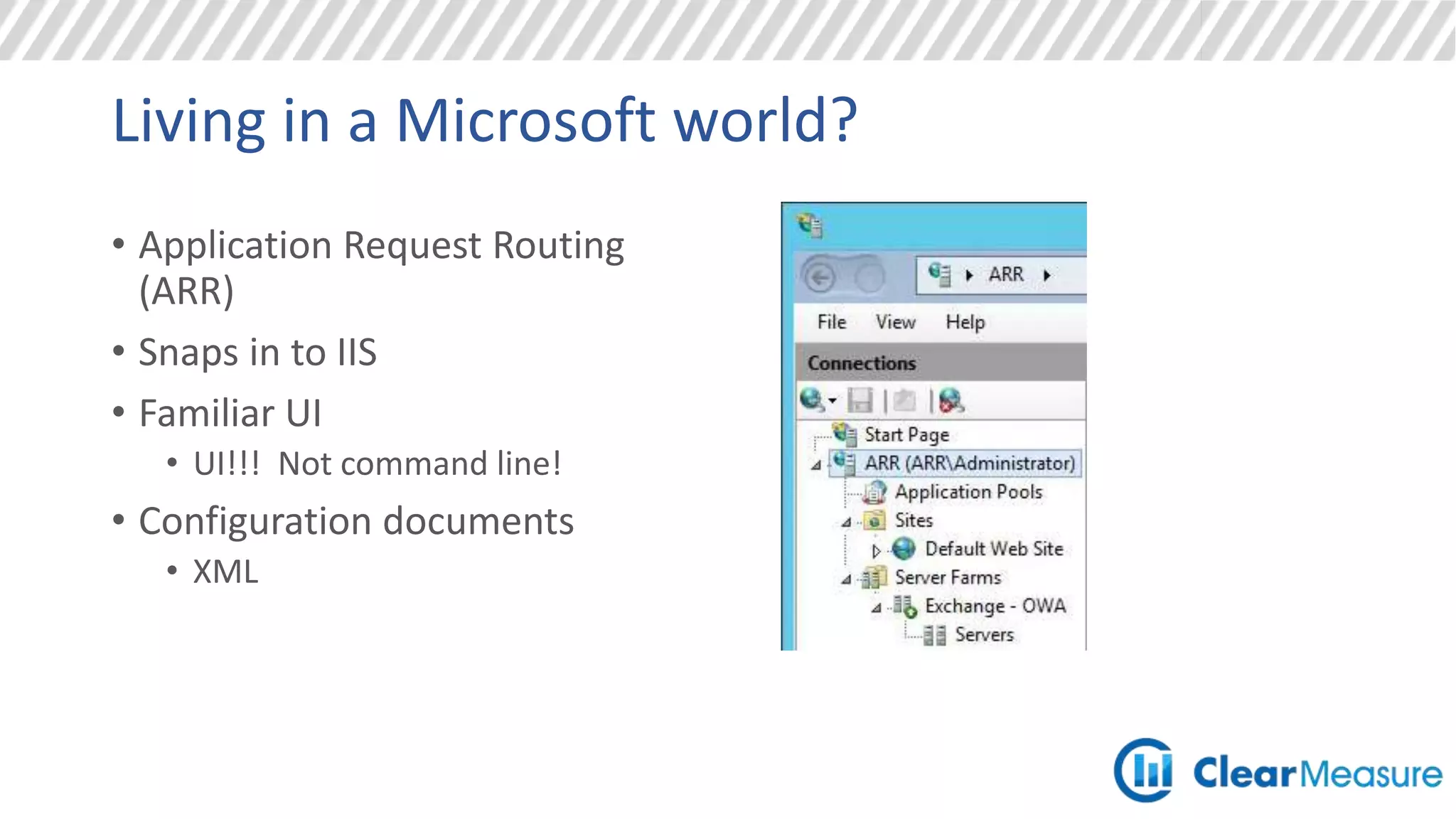This screenshot has height=819, width=1456.
Task: Click the Sites folder icon
Action: click(x=875, y=520)
